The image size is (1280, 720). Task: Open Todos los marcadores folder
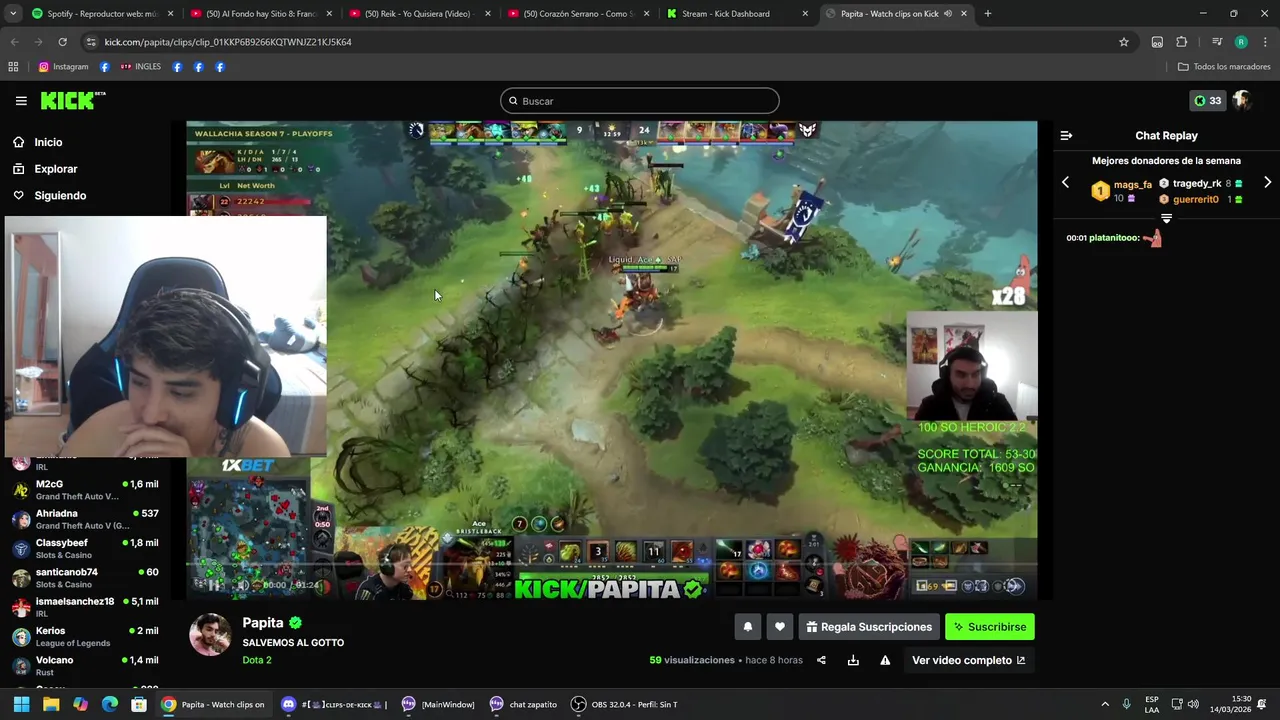point(1224,67)
